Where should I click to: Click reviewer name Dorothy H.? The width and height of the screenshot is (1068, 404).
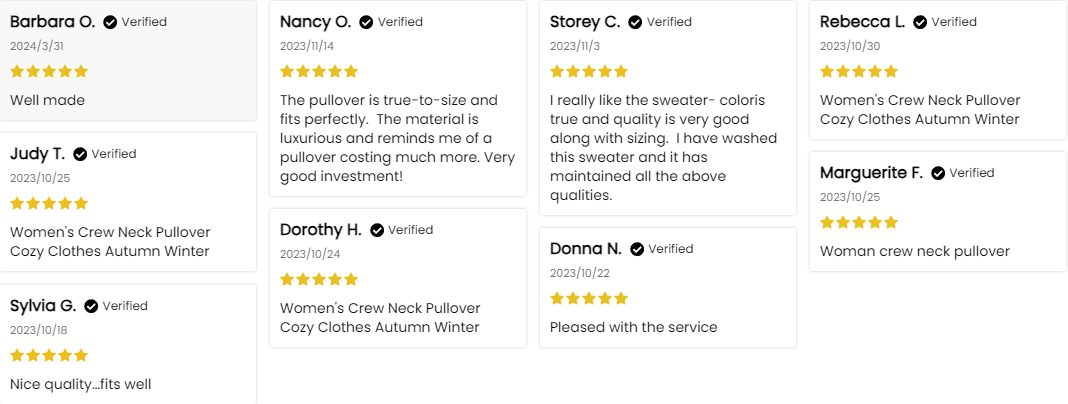point(321,230)
